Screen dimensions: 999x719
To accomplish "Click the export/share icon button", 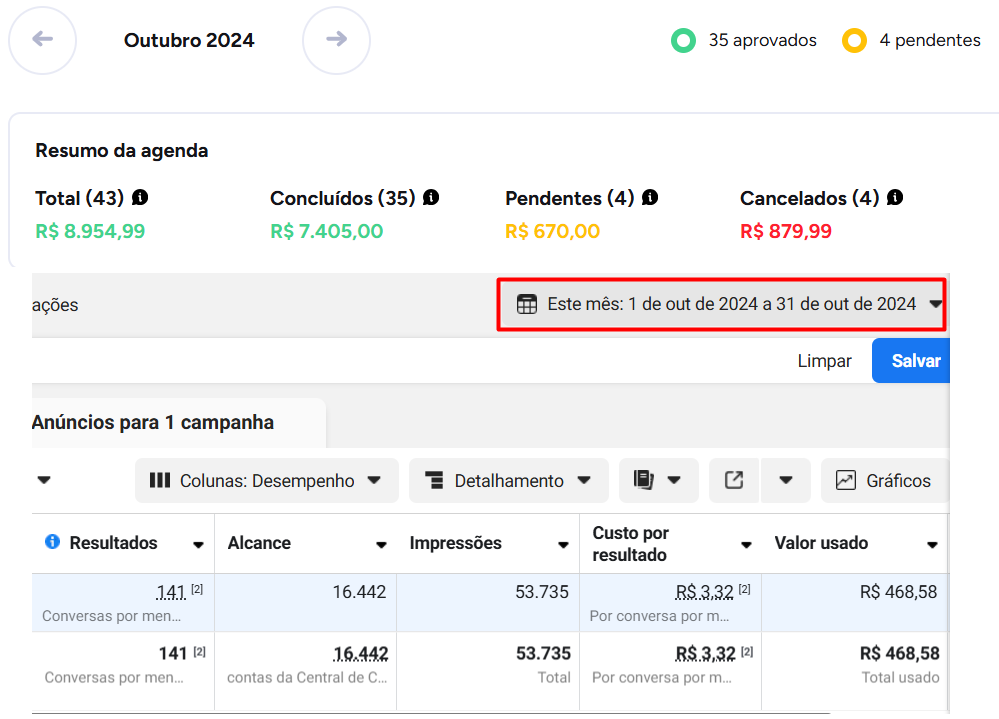I will click(734, 481).
